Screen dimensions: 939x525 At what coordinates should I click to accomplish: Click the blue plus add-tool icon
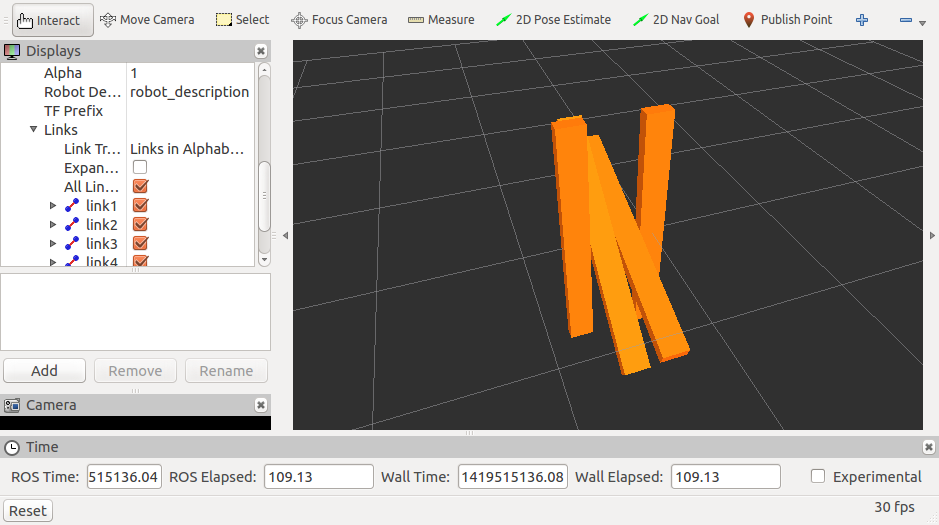[862, 20]
